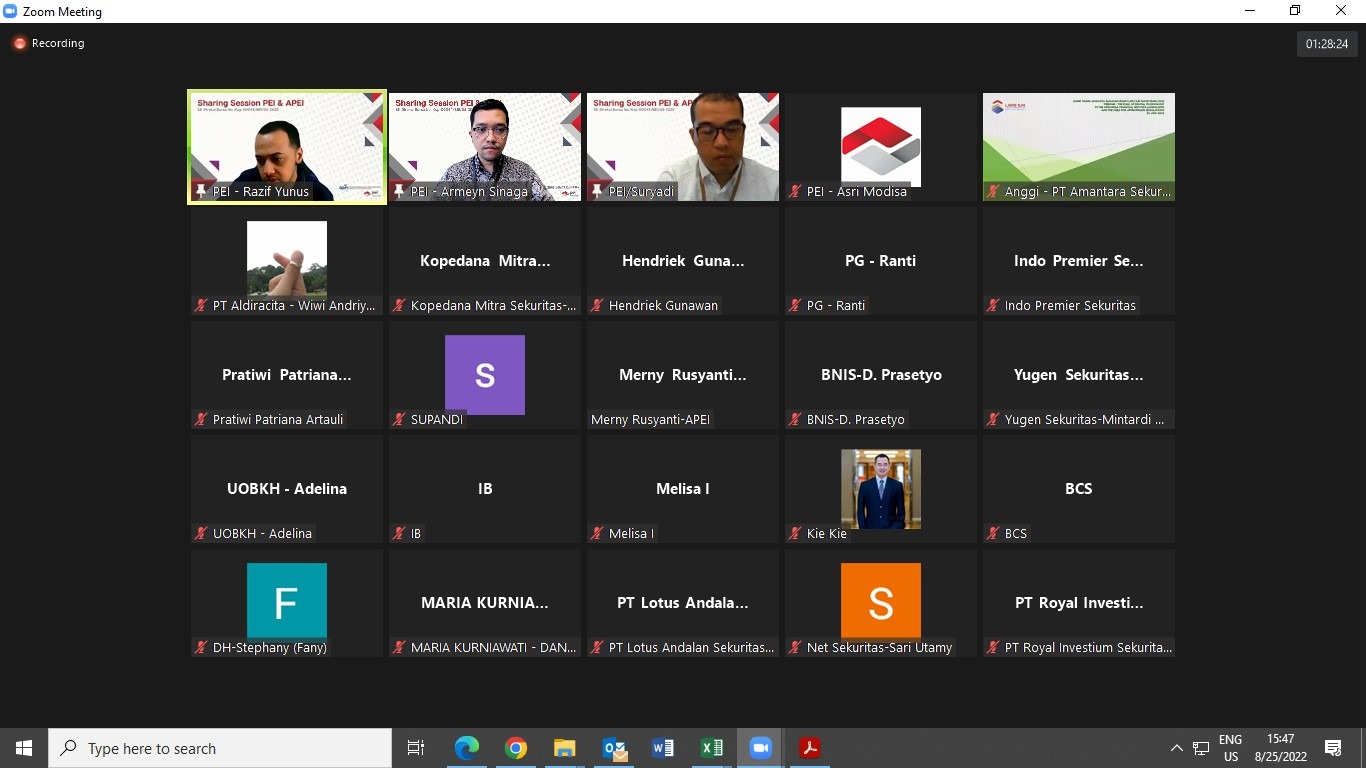This screenshot has width=1366, height=768.
Task: Click the muted mic icon on Kie Kie tile
Action: [796, 534]
